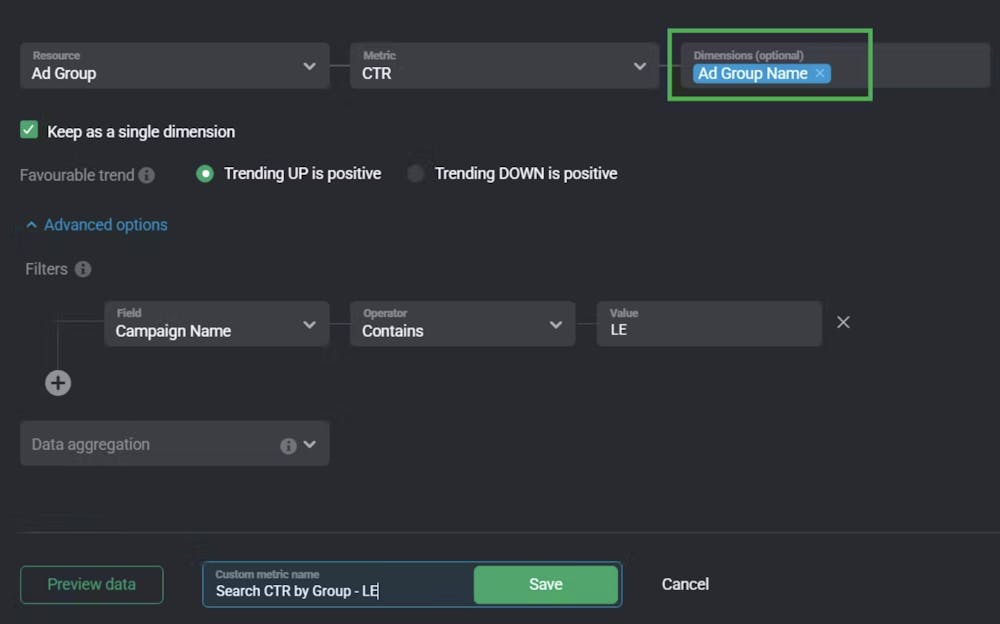Collapse the Advanced options section
Screen dimensions: 1000x624
pos(95,224)
